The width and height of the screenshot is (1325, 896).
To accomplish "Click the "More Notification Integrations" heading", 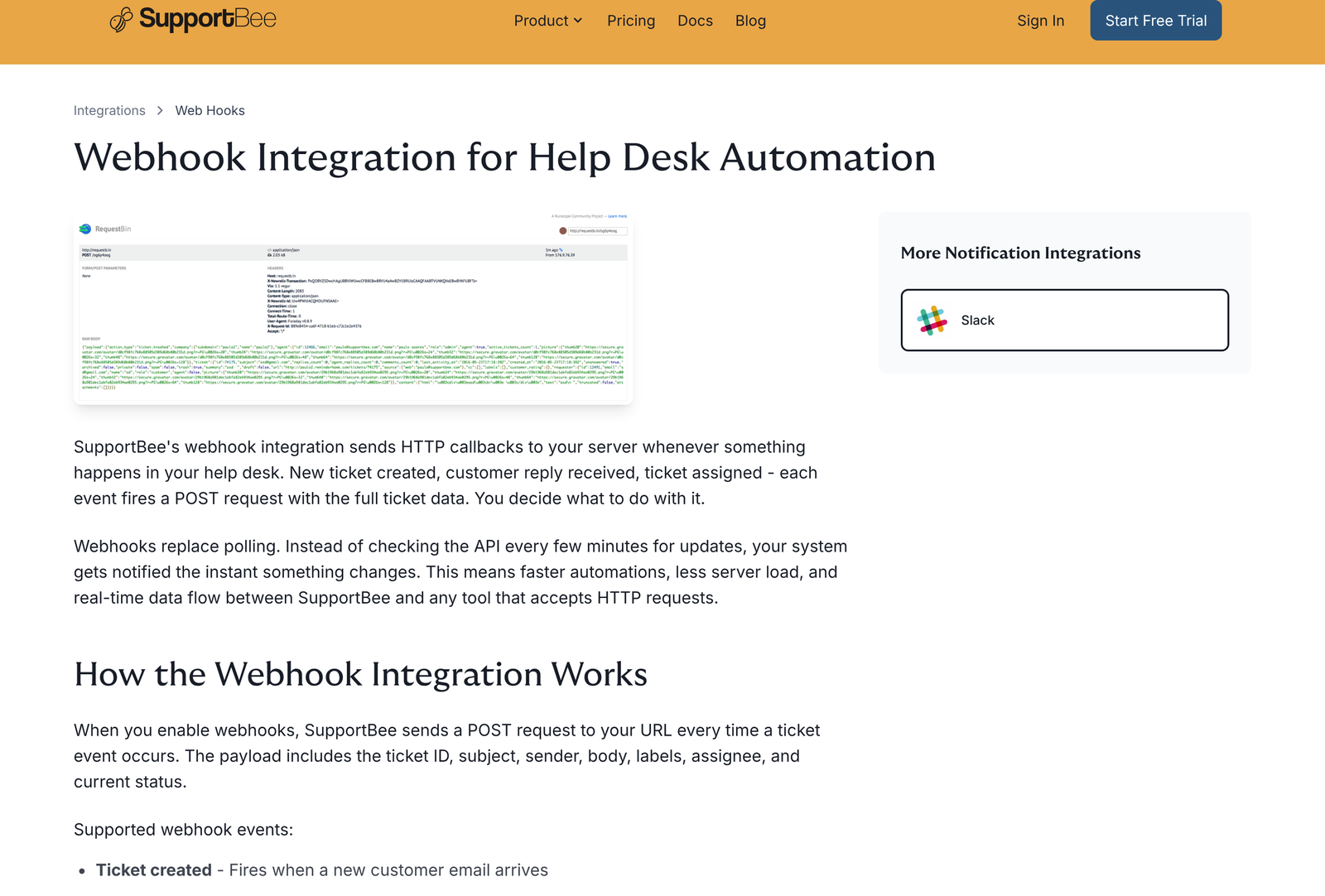I will point(1020,253).
